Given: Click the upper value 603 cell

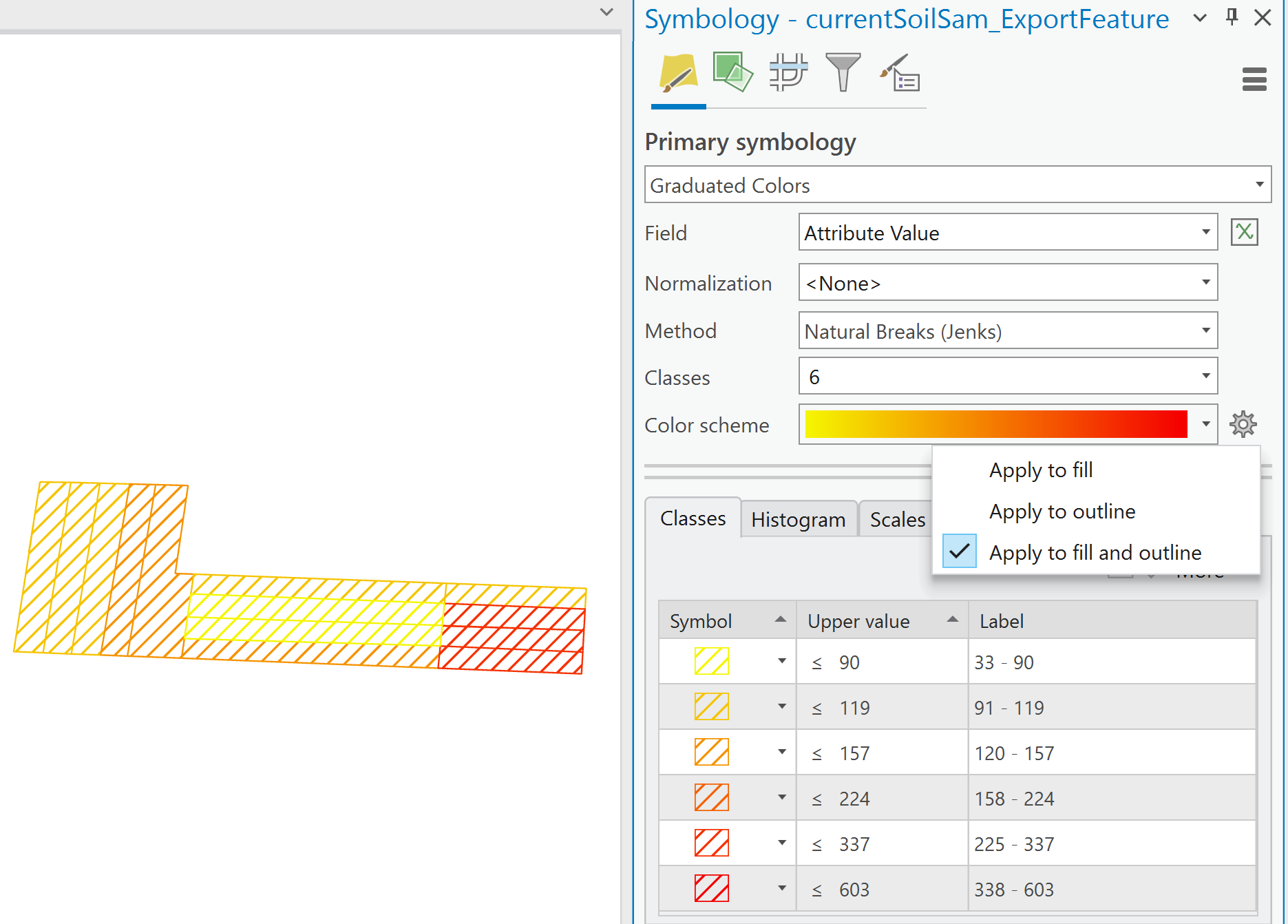Looking at the screenshot, I should coord(883,889).
